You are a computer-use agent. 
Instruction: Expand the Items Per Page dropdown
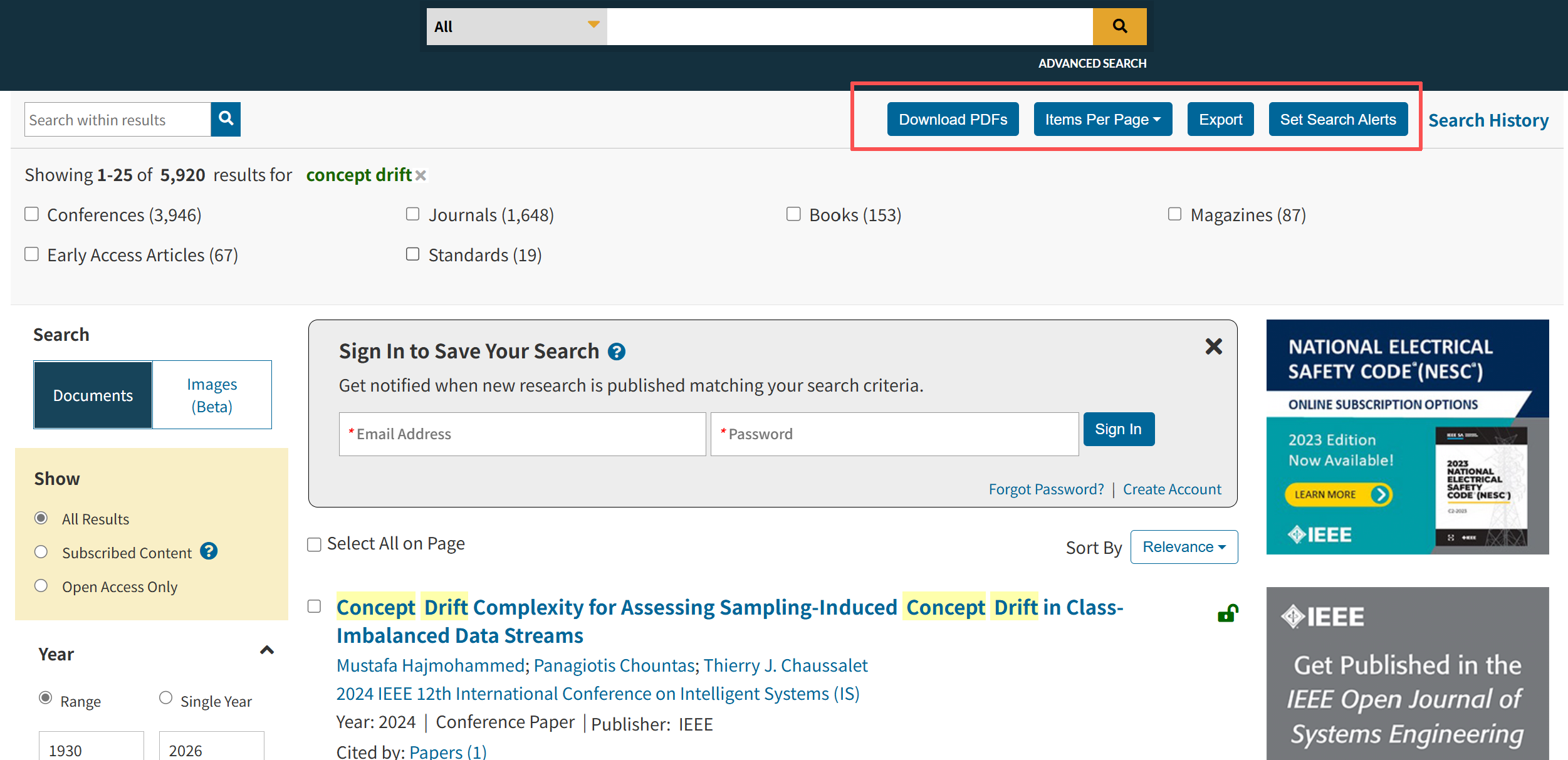click(x=1102, y=119)
